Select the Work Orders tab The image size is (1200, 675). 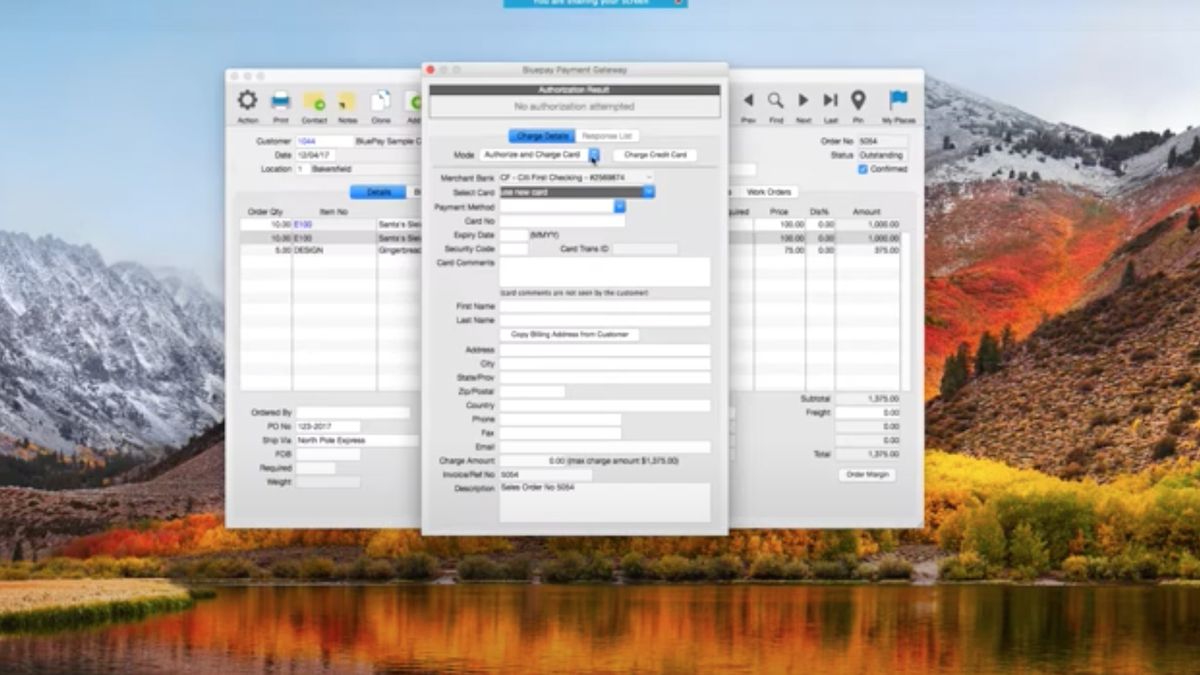(x=770, y=191)
